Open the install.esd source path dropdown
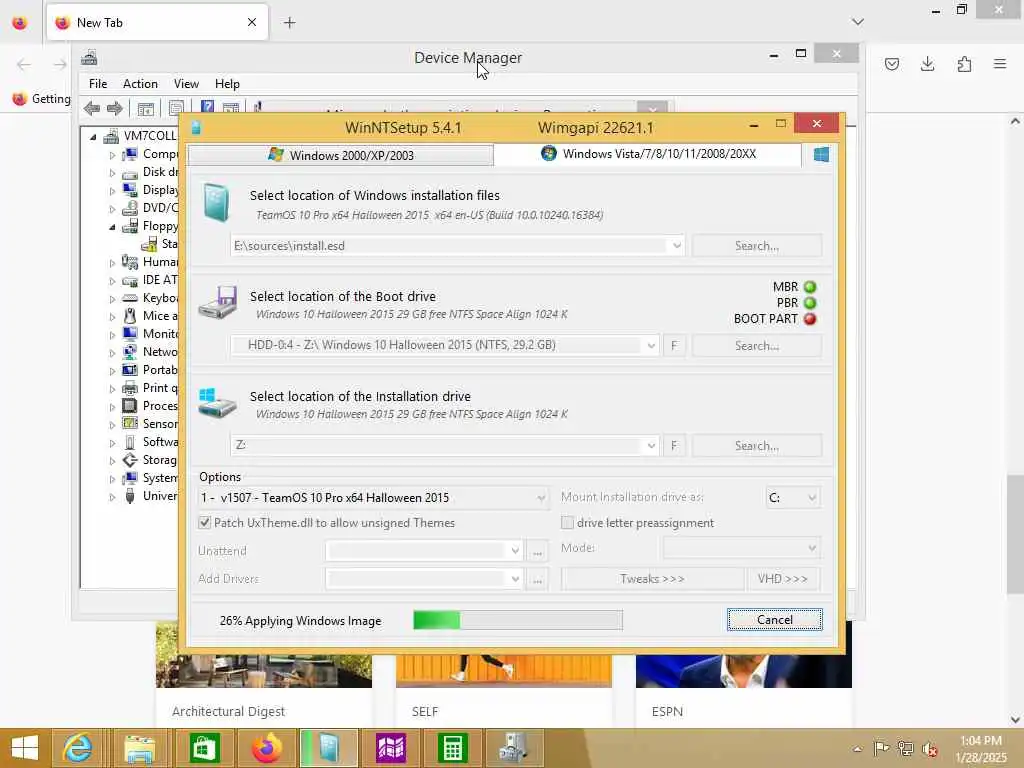This screenshot has height=768, width=1024. tap(677, 246)
